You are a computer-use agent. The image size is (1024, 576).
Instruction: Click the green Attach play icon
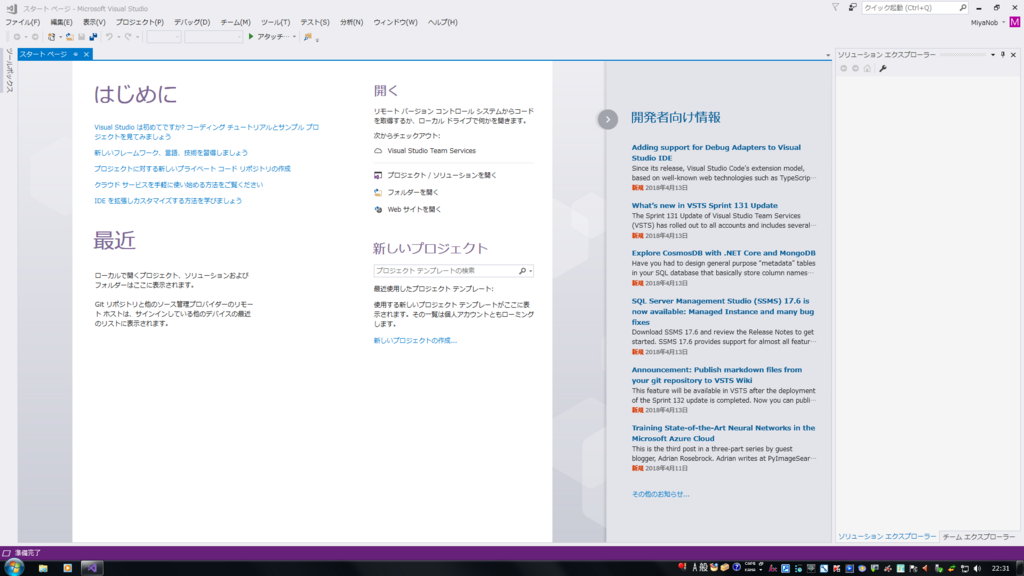point(251,37)
